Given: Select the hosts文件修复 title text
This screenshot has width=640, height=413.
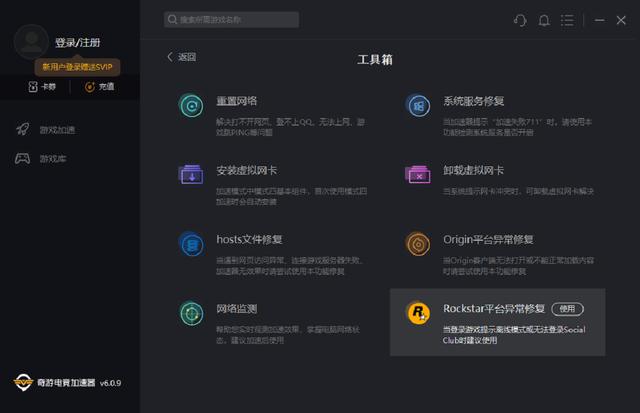Looking at the screenshot, I should (x=249, y=240).
